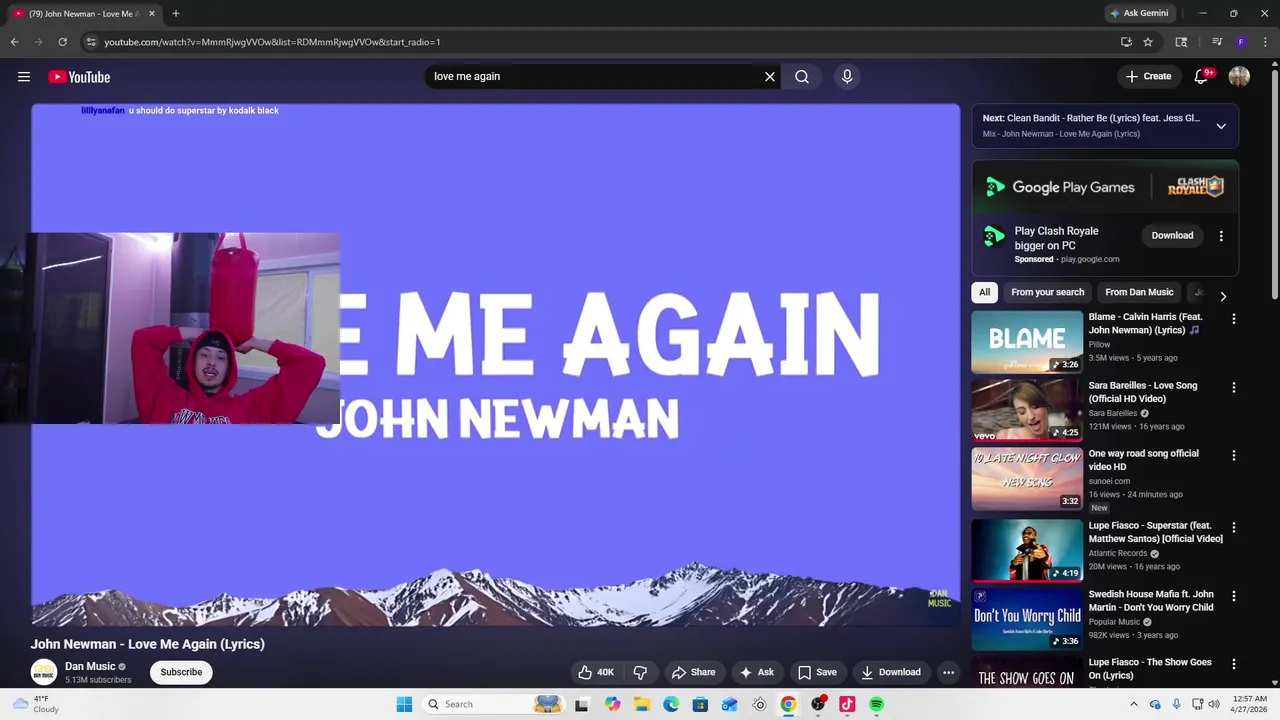Open account avatar menu on YouTube
This screenshot has width=1280, height=720.
click(1239, 76)
